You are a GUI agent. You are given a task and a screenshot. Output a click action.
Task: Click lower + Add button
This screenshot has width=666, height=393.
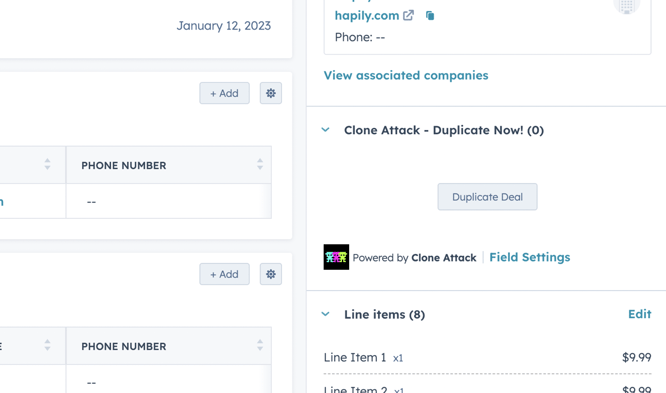coord(224,274)
